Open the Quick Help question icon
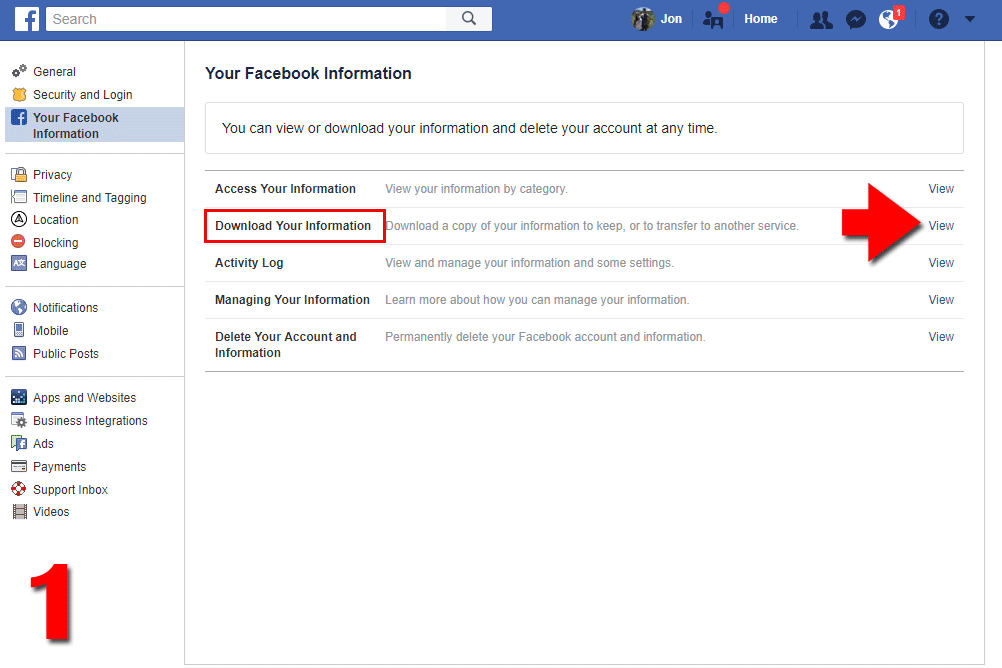 coord(938,19)
